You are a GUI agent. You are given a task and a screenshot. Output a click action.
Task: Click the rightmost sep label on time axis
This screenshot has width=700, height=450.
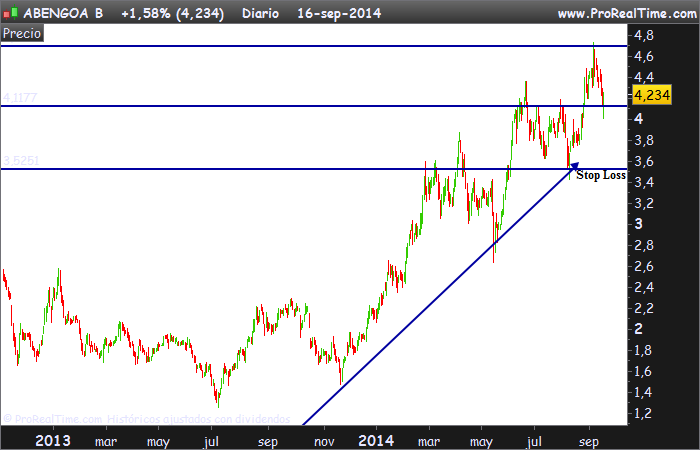589,442
